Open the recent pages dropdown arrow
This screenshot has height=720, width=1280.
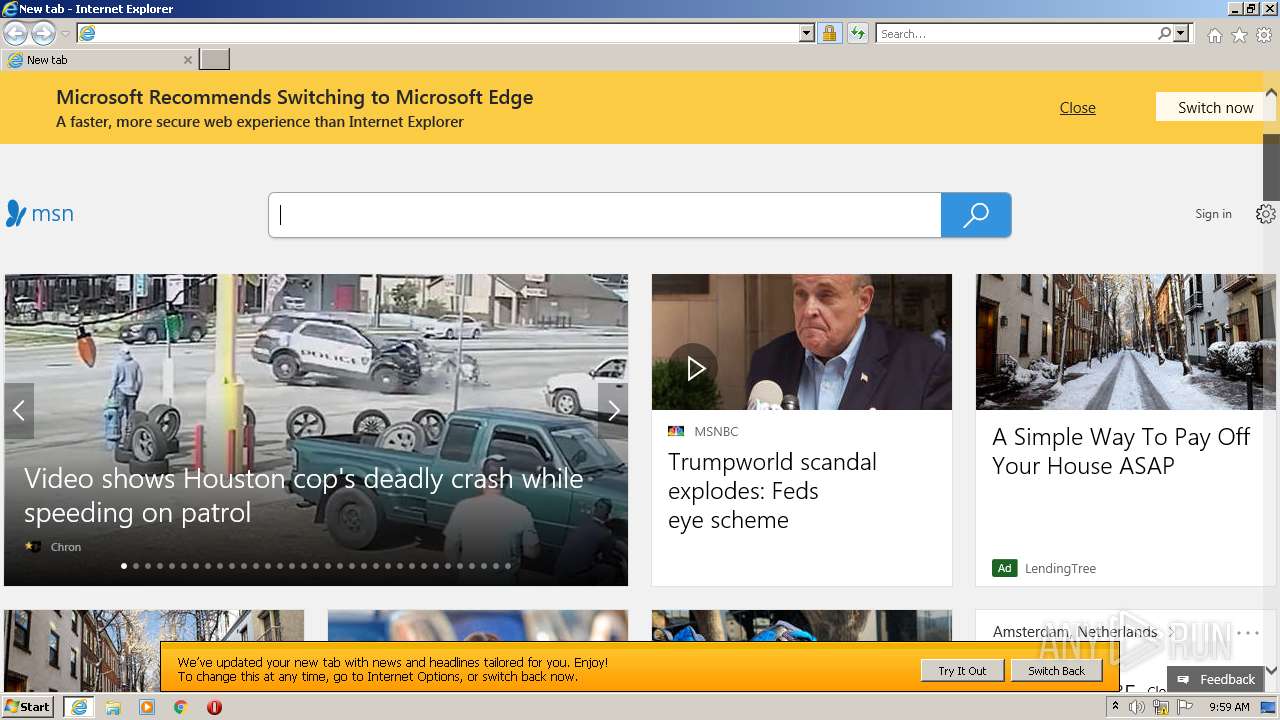pyautogui.click(x=65, y=34)
